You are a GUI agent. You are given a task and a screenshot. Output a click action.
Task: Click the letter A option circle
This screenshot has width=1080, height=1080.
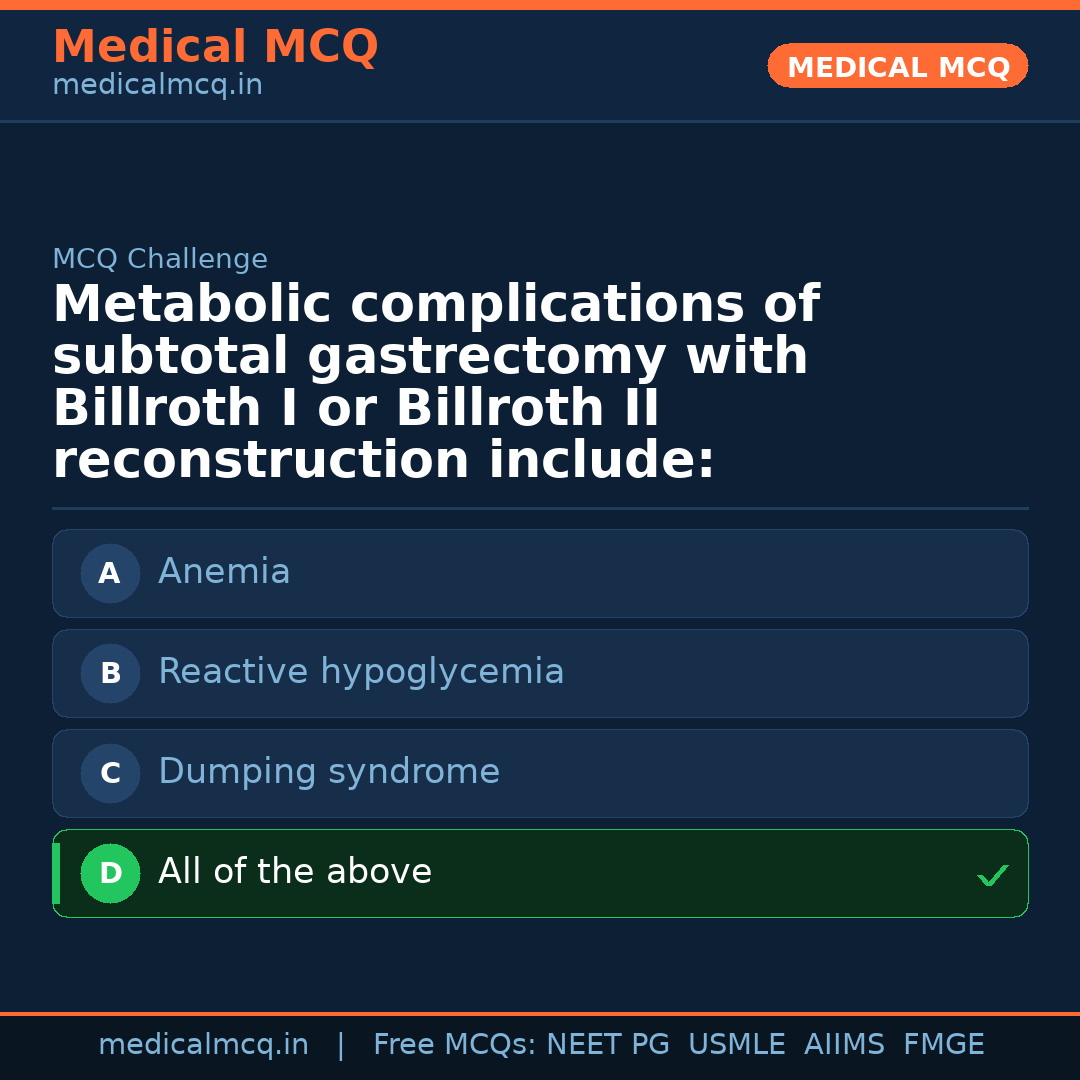click(x=110, y=573)
